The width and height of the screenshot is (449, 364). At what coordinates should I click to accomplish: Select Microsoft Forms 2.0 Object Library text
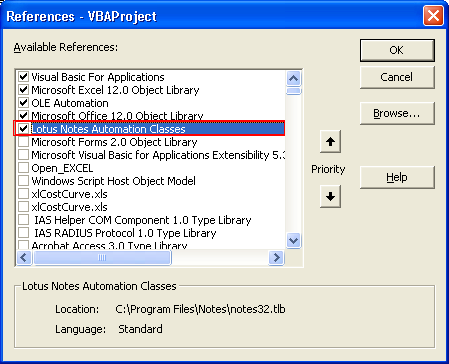[114, 142]
